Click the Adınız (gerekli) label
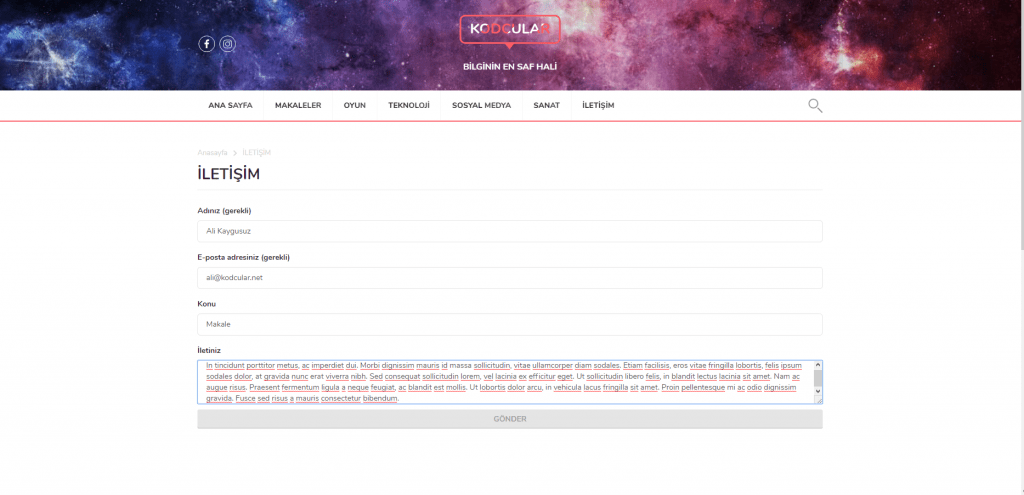Viewport: 1024px width, 495px height. [224, 211]
